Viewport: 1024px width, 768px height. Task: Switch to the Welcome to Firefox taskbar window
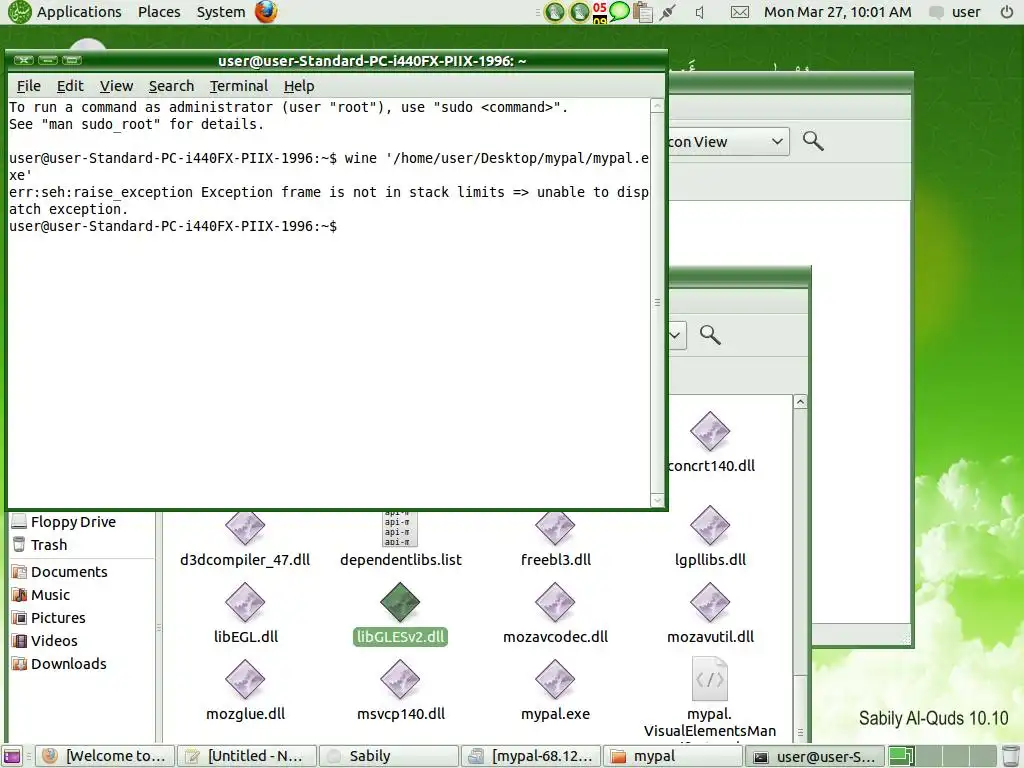point(104,756)
